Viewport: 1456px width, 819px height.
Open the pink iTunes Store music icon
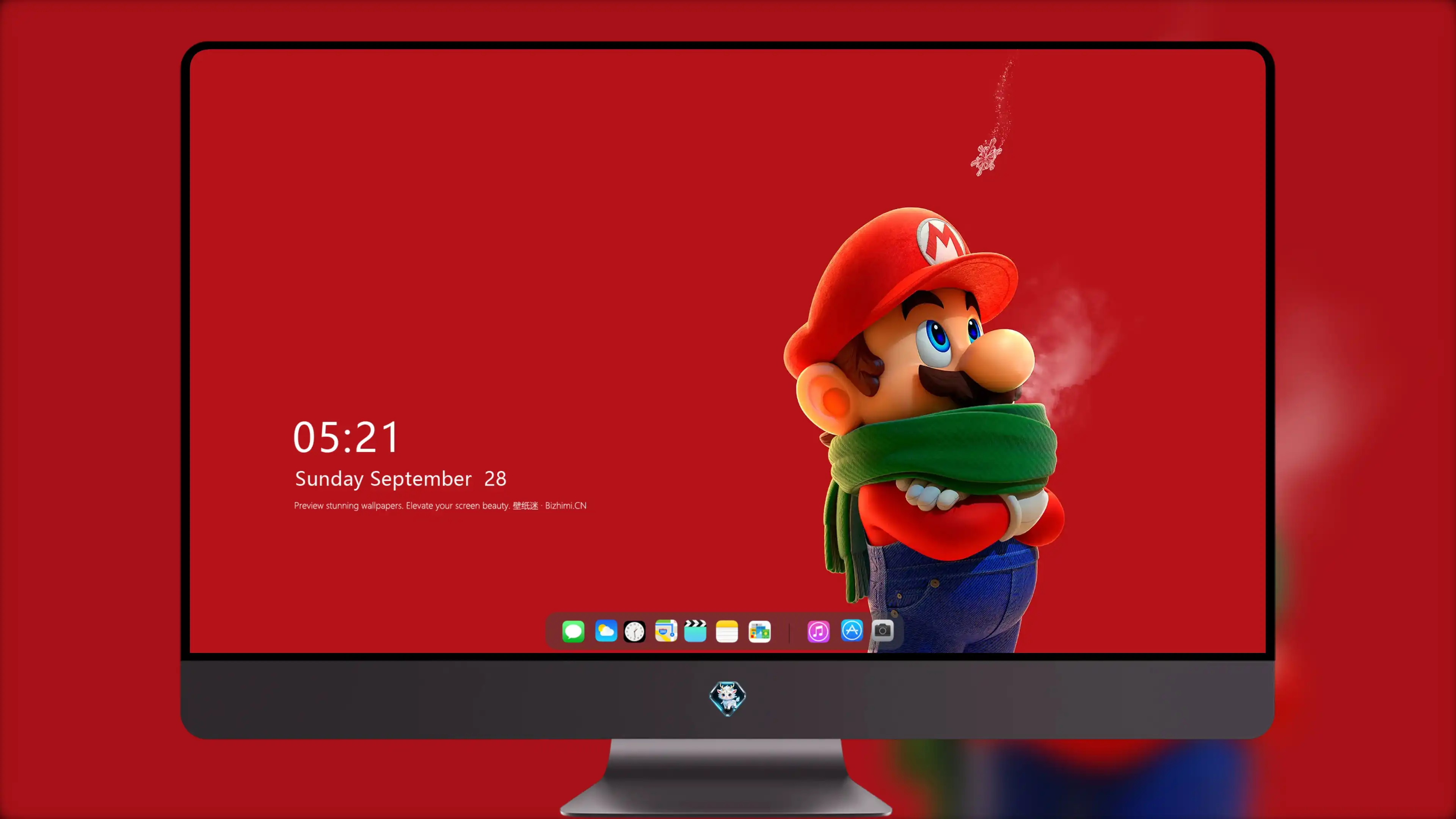click(819, 631)
